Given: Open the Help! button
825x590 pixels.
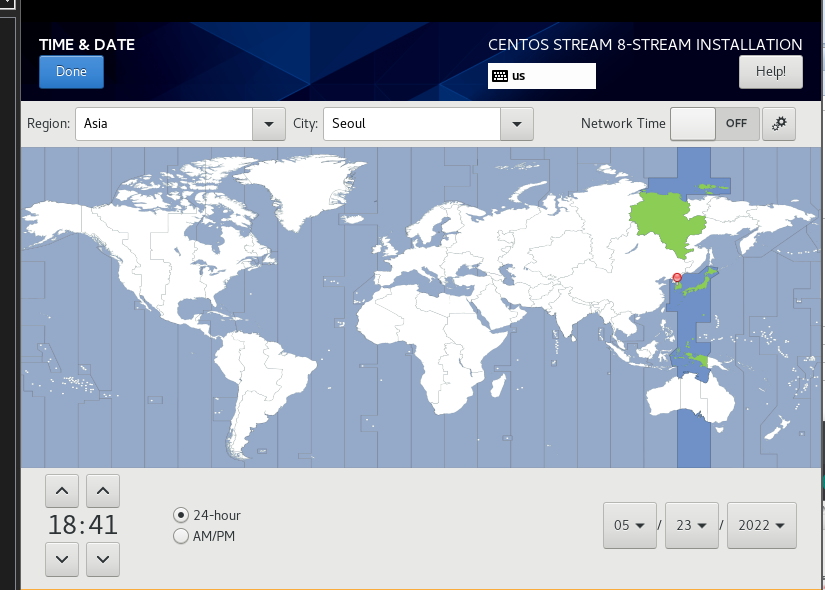Looking at the screenshot, I should tap(770, 72).
